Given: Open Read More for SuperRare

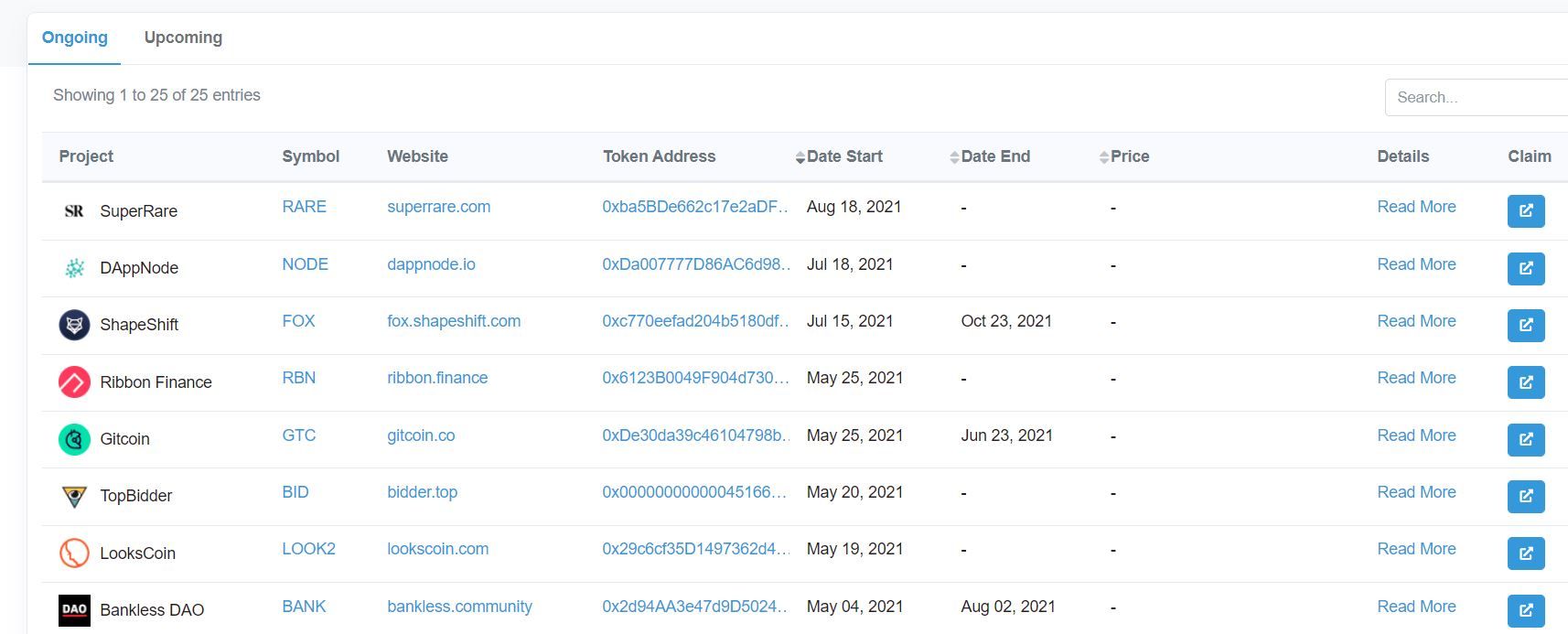Looking at the screenshot, I should point(1416,207).
